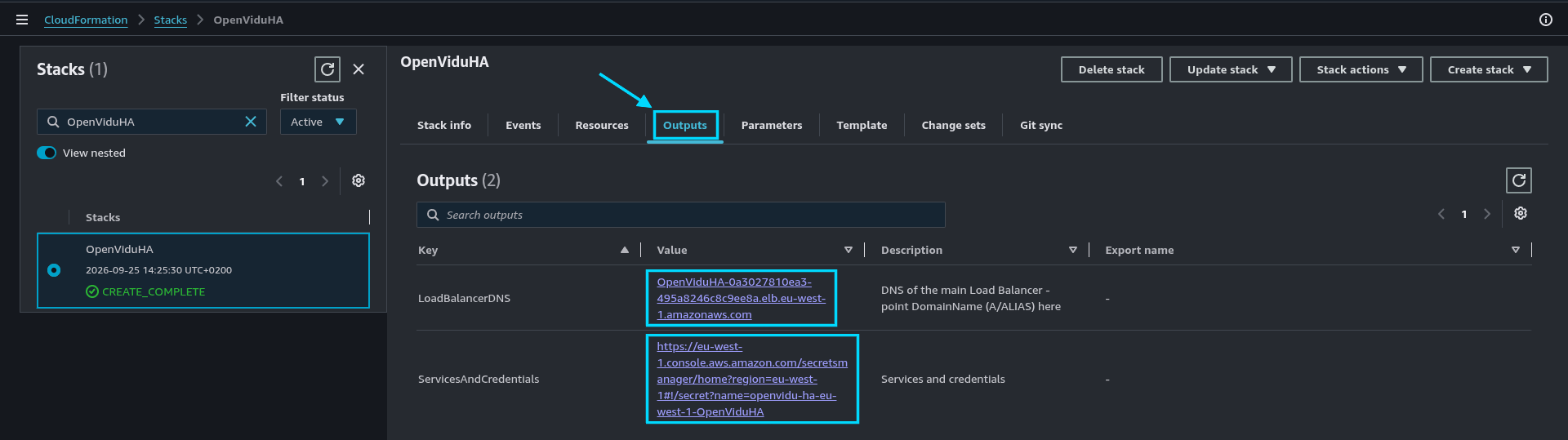Open Outputs table preferences gear
Screen dimensions: 1568x440
pyautogui.click(x=1521, y=213)
